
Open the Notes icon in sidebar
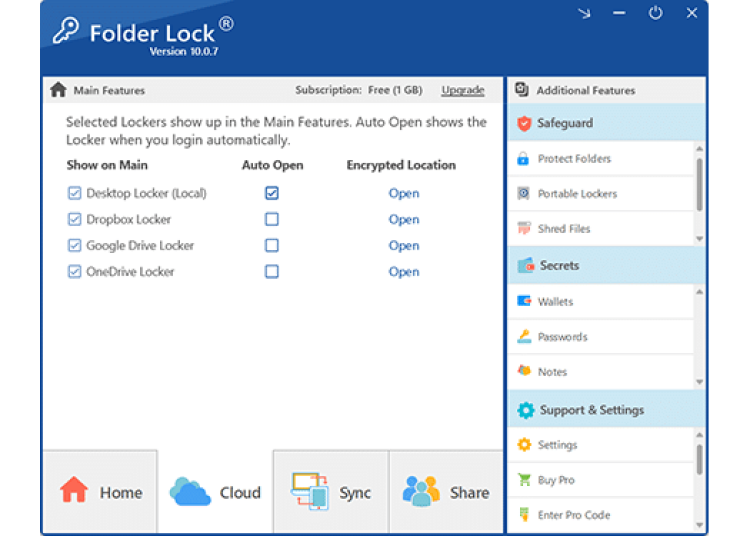tap(523, 371)
